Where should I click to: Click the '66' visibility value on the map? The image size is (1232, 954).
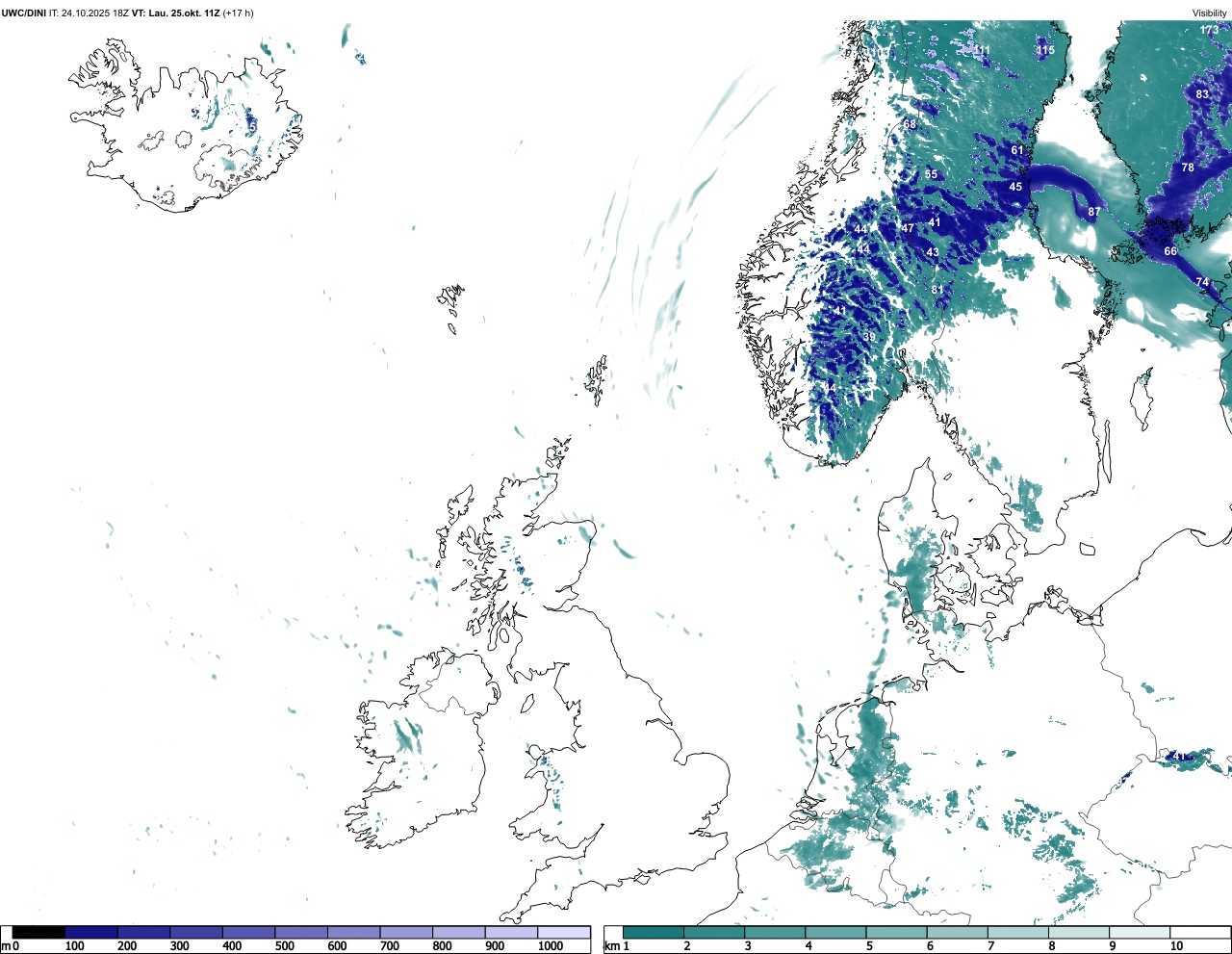point(1170,251)
